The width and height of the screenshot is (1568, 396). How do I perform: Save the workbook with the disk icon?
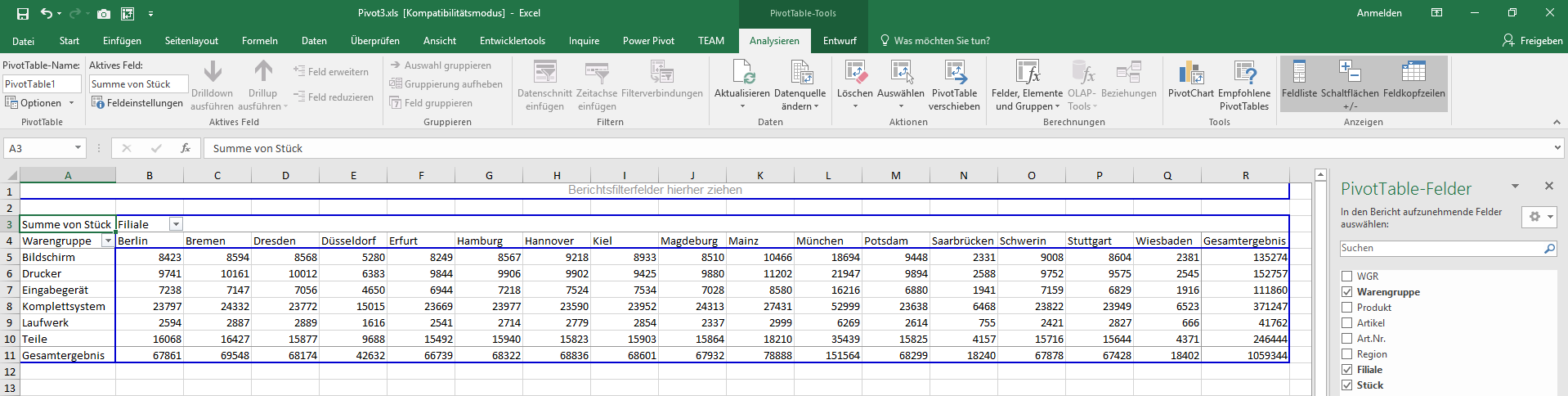click(23, 13)
